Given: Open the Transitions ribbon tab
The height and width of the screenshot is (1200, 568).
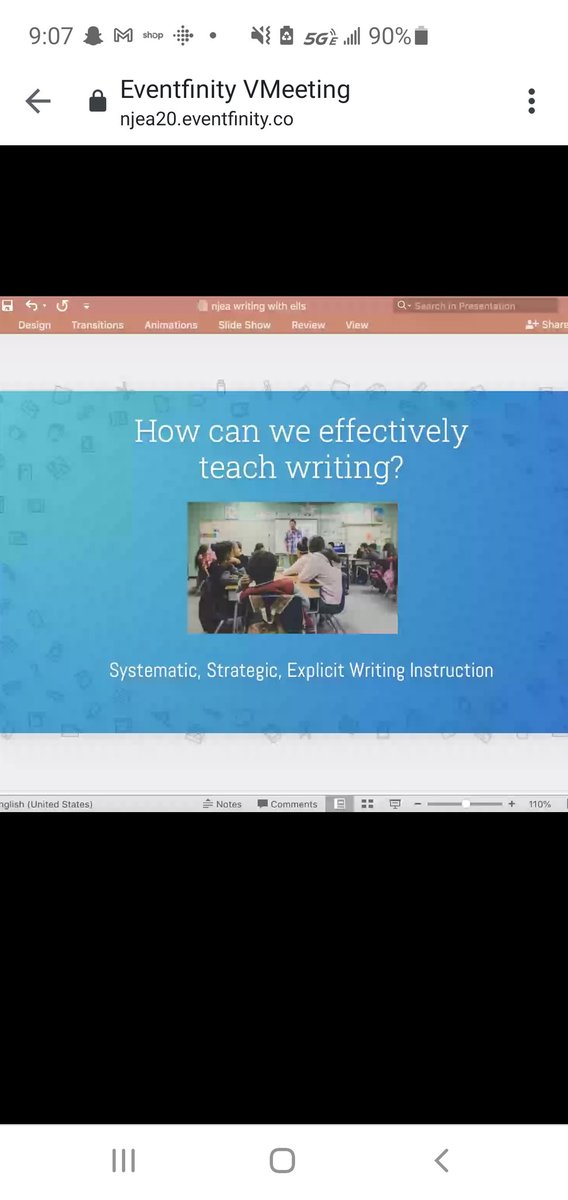Looking at the screenshot, I should [97, 325].
